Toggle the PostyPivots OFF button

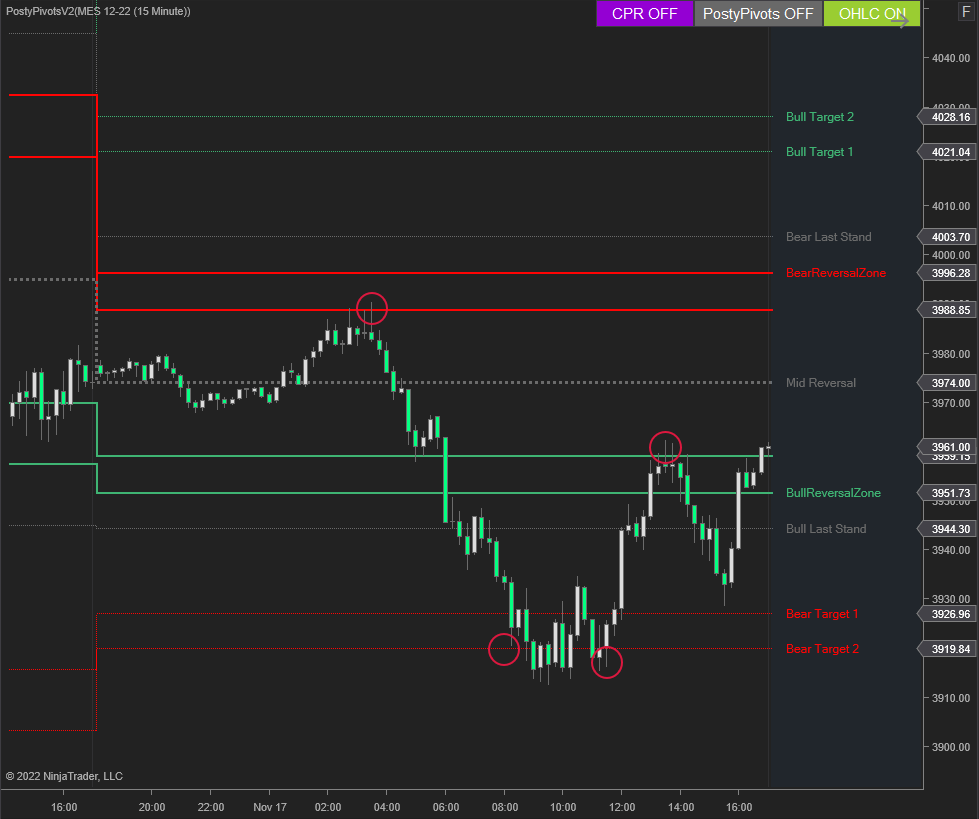coord(758,14)
